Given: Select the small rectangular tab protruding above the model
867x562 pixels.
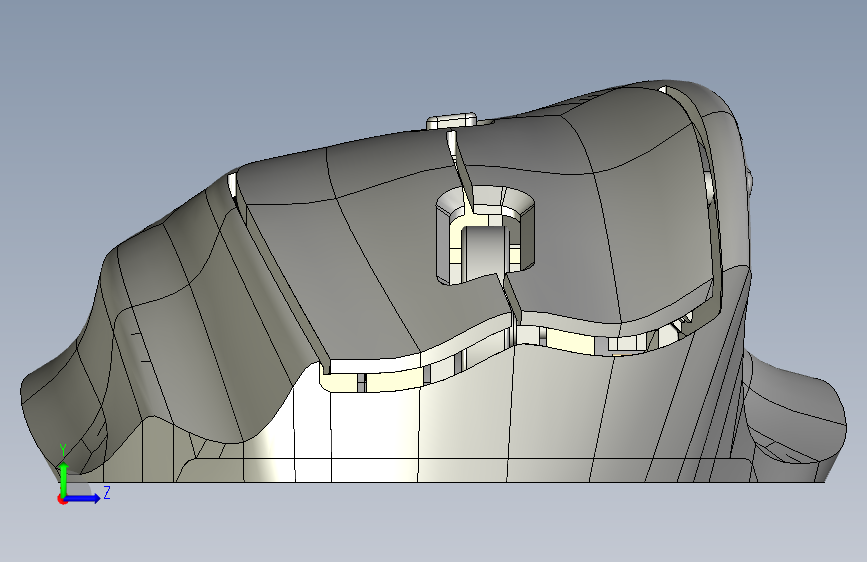Looking at the screenshot, I should pyautogui.click(x=451, y=121).
